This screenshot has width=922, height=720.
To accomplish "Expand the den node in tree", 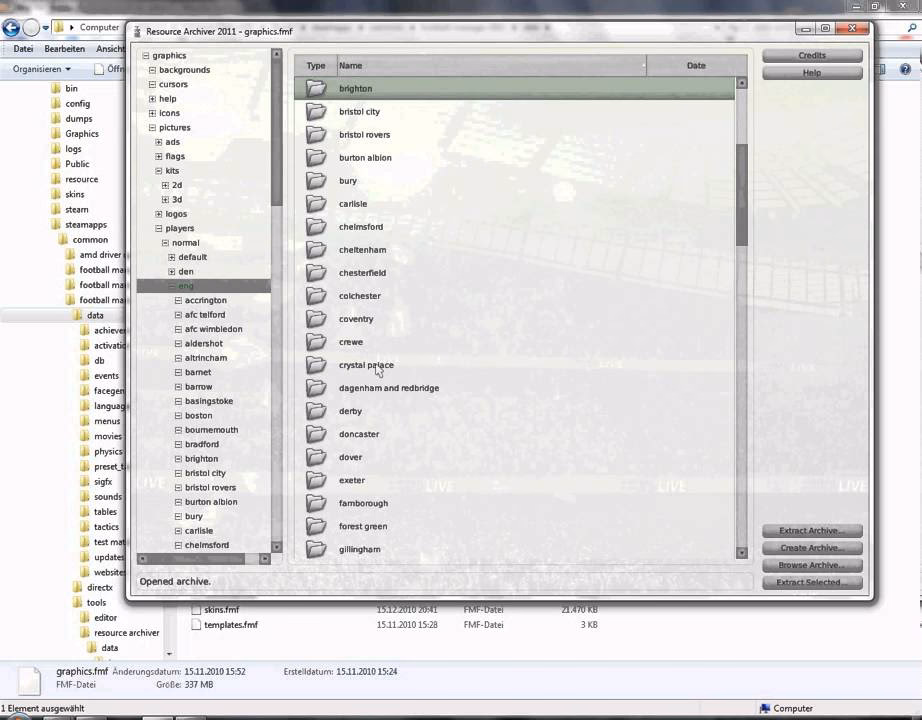I will tap(172, 271).
